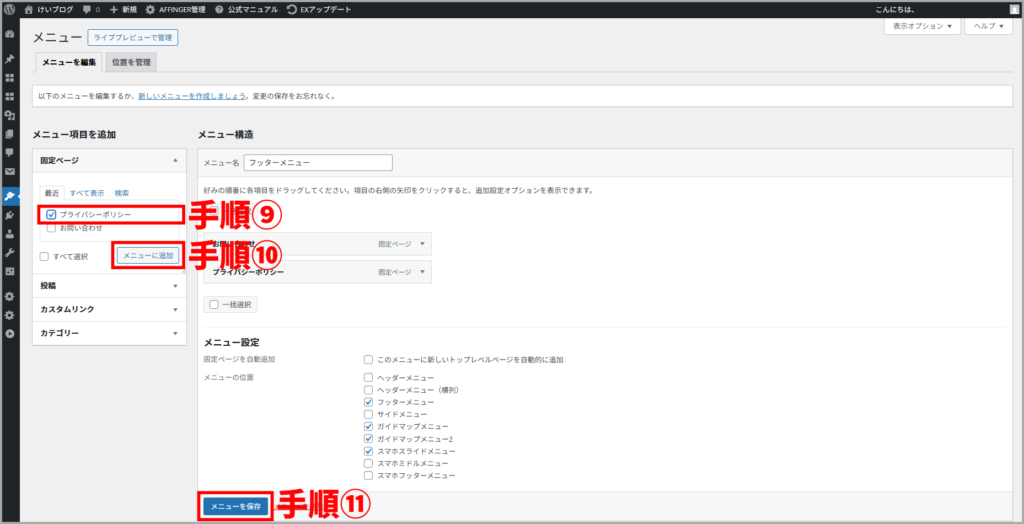Enable ヘッダーメニュー menu location checkbox
The image size is (1024, 524).
(x=369, y=379)
